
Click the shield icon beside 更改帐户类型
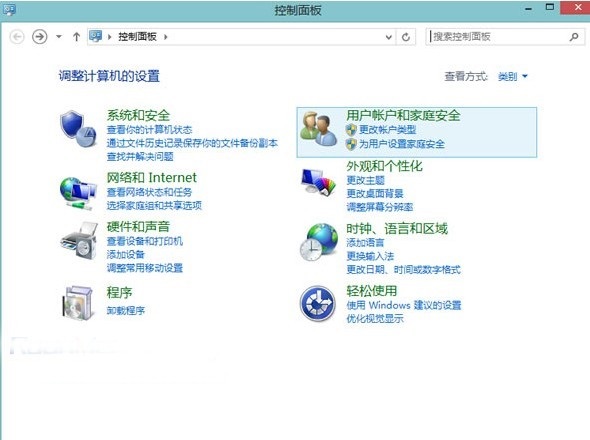351,129
